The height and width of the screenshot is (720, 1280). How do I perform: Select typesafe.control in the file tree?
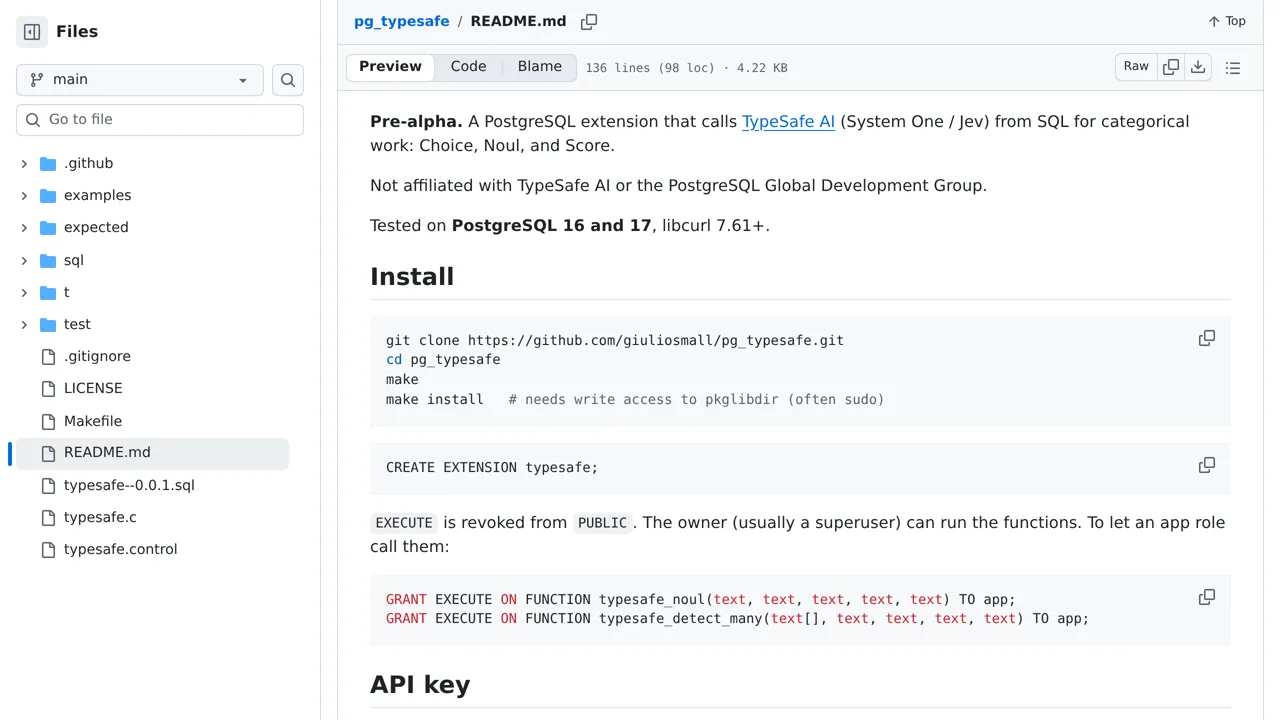[x=121, y=549]
